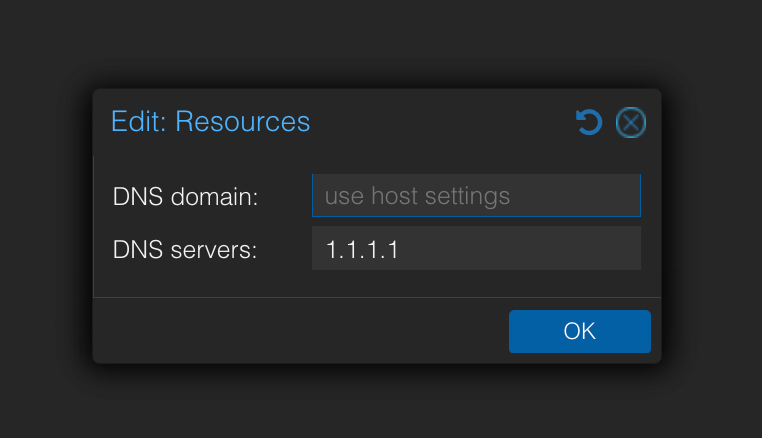Viewport: 762px width, 438px height.
Task: Confirm DNS settings with the blue OK button
Action: (x=579, y=331)
